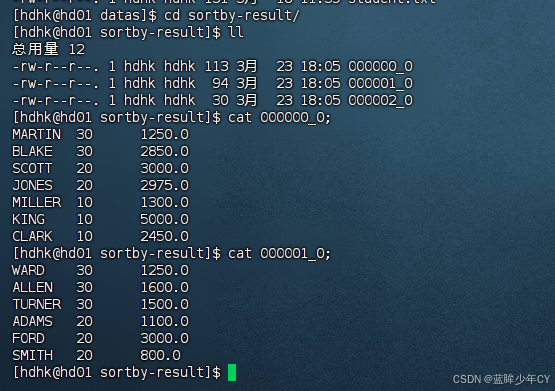Click the ADAMS name entry
This screenshot has width=555, height=391.
32,321
